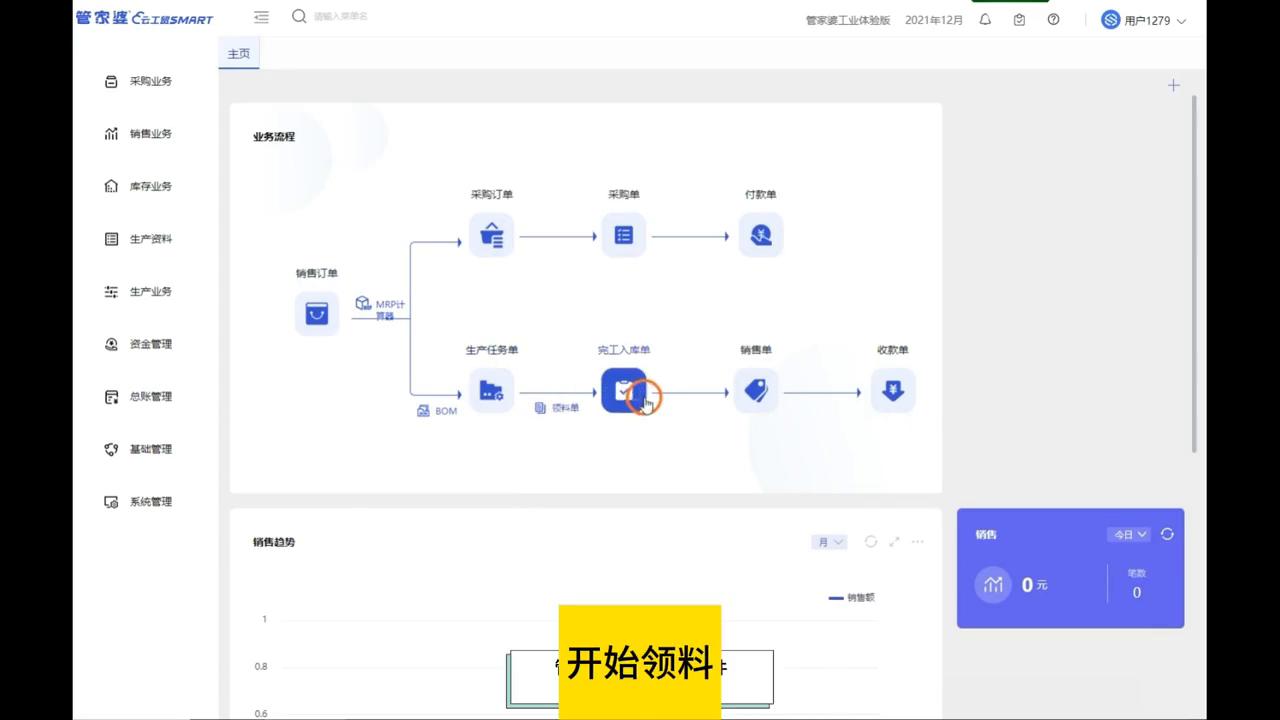Select the 收款单 icon in the flow
1280x720 pixels.
[x=892, y=391]
